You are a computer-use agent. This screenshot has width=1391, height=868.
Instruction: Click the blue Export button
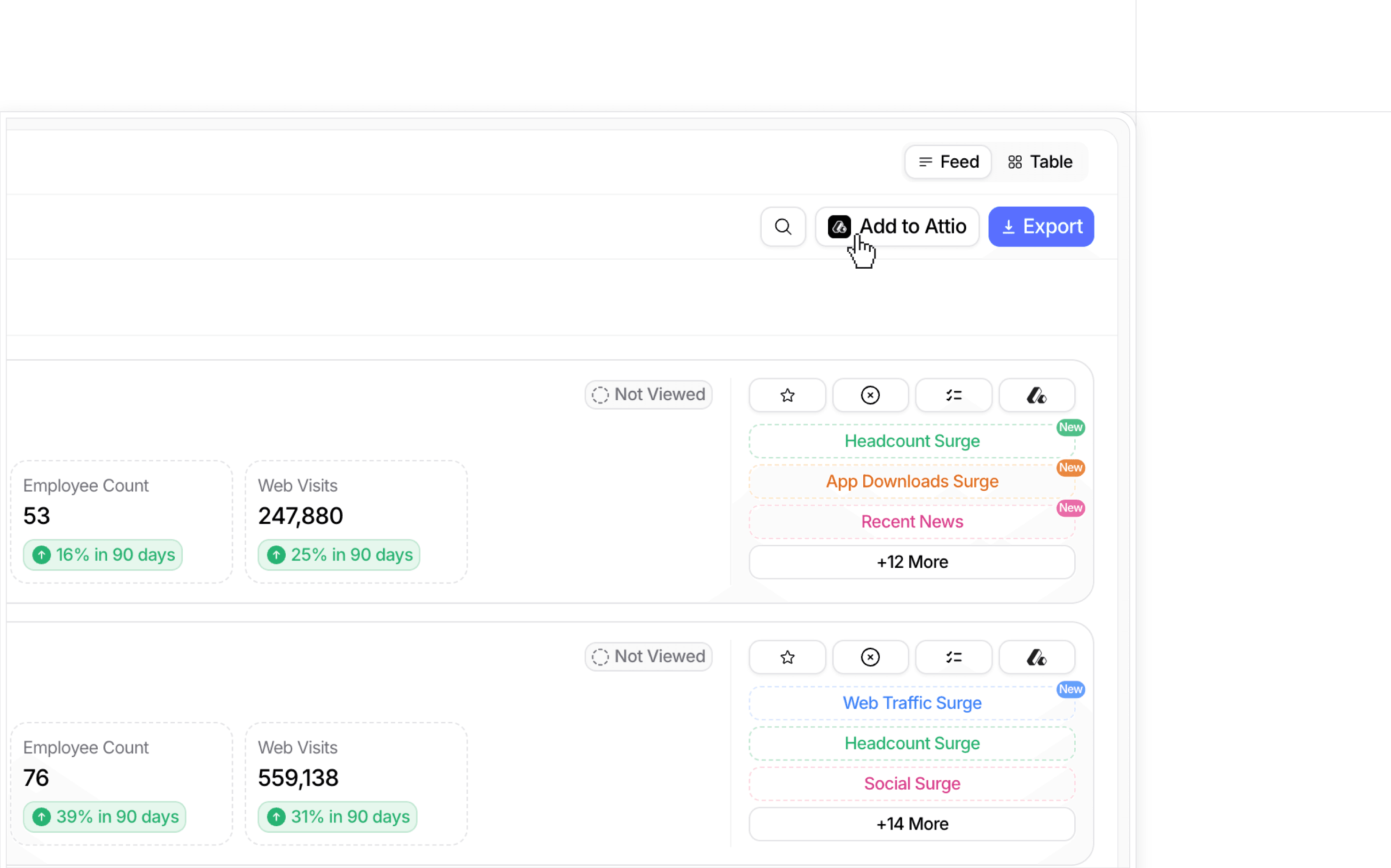point(1041,227)
